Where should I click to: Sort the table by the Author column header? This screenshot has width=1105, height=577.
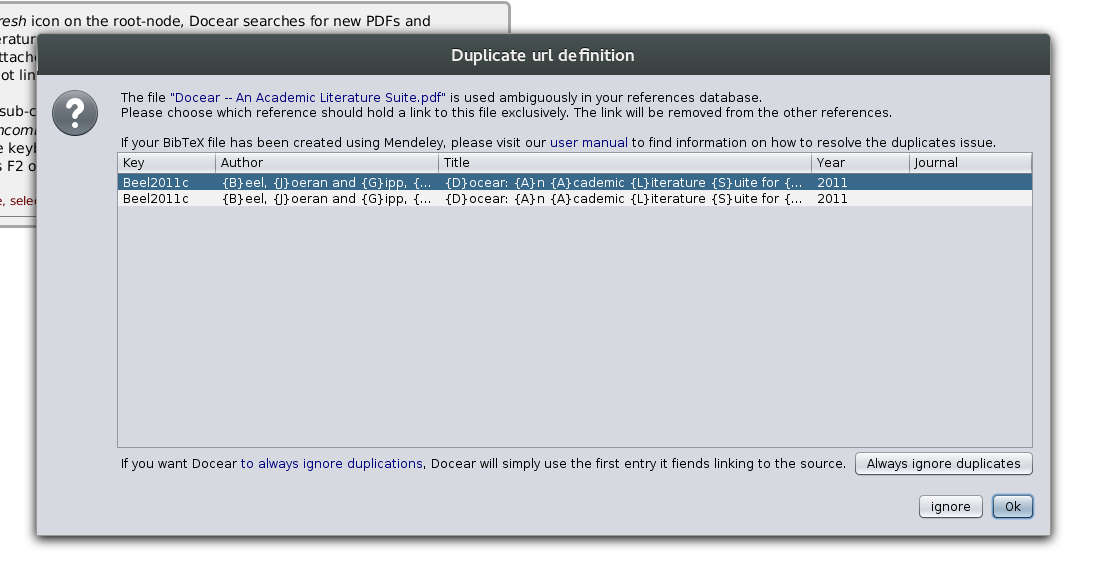(327, 163)
